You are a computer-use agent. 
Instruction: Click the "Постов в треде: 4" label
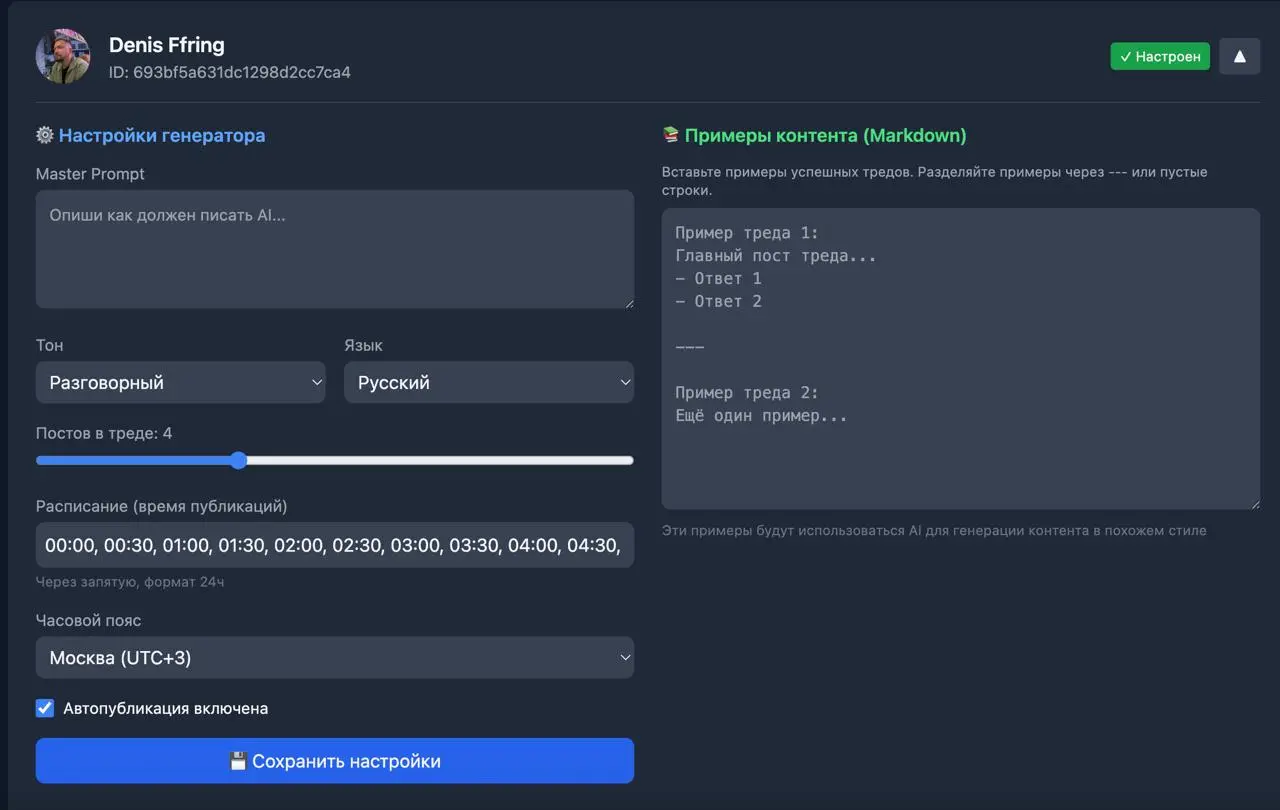point(104,433)
